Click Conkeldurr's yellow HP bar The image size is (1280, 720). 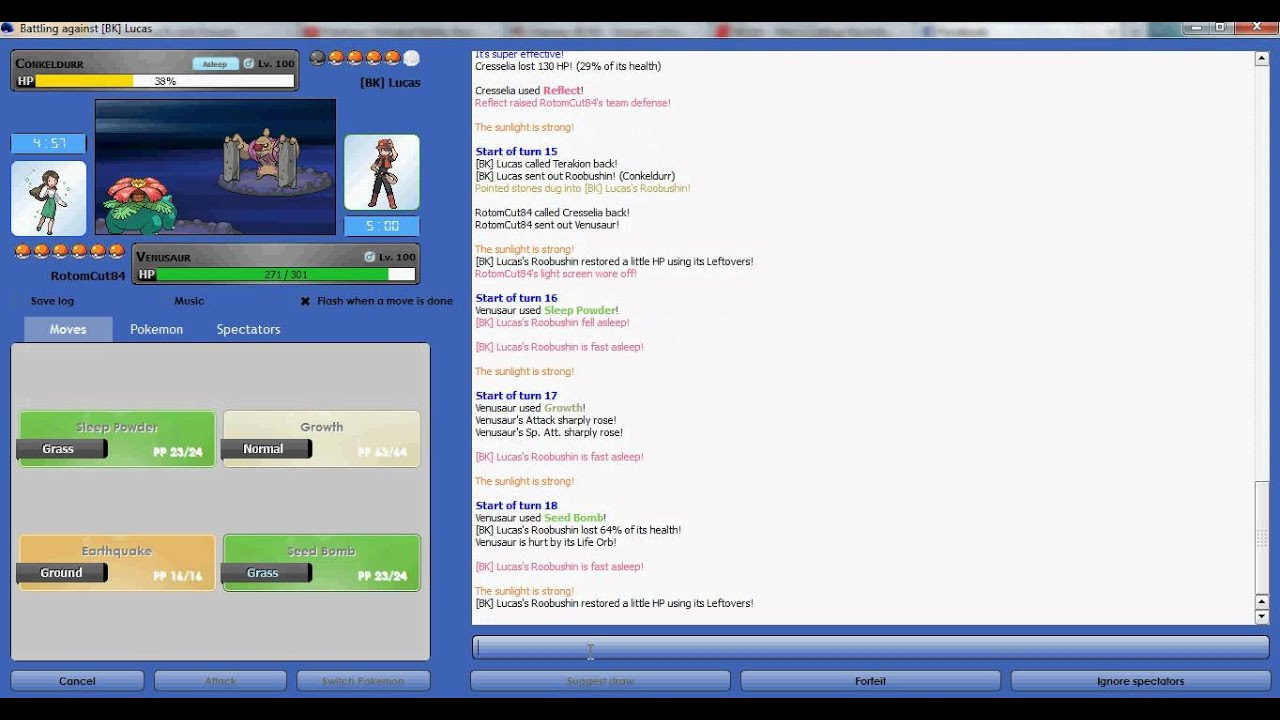84,81
